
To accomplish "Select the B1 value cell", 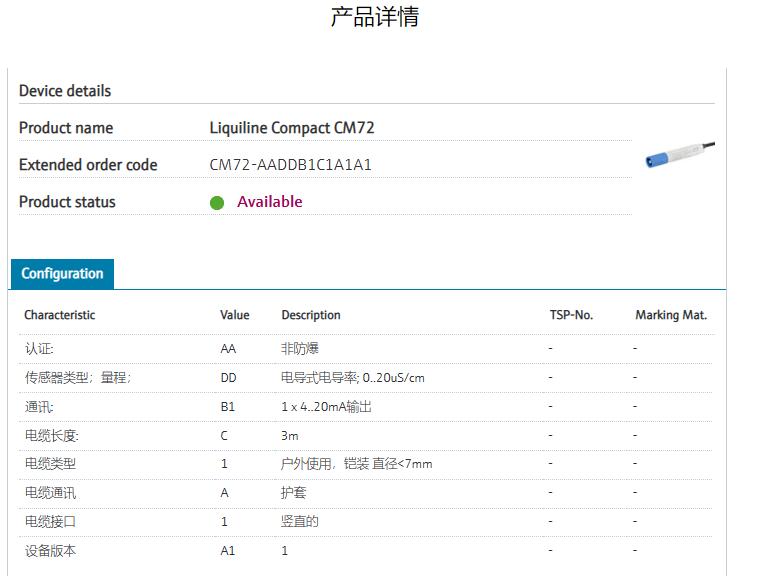I will (x=227, y=407).
